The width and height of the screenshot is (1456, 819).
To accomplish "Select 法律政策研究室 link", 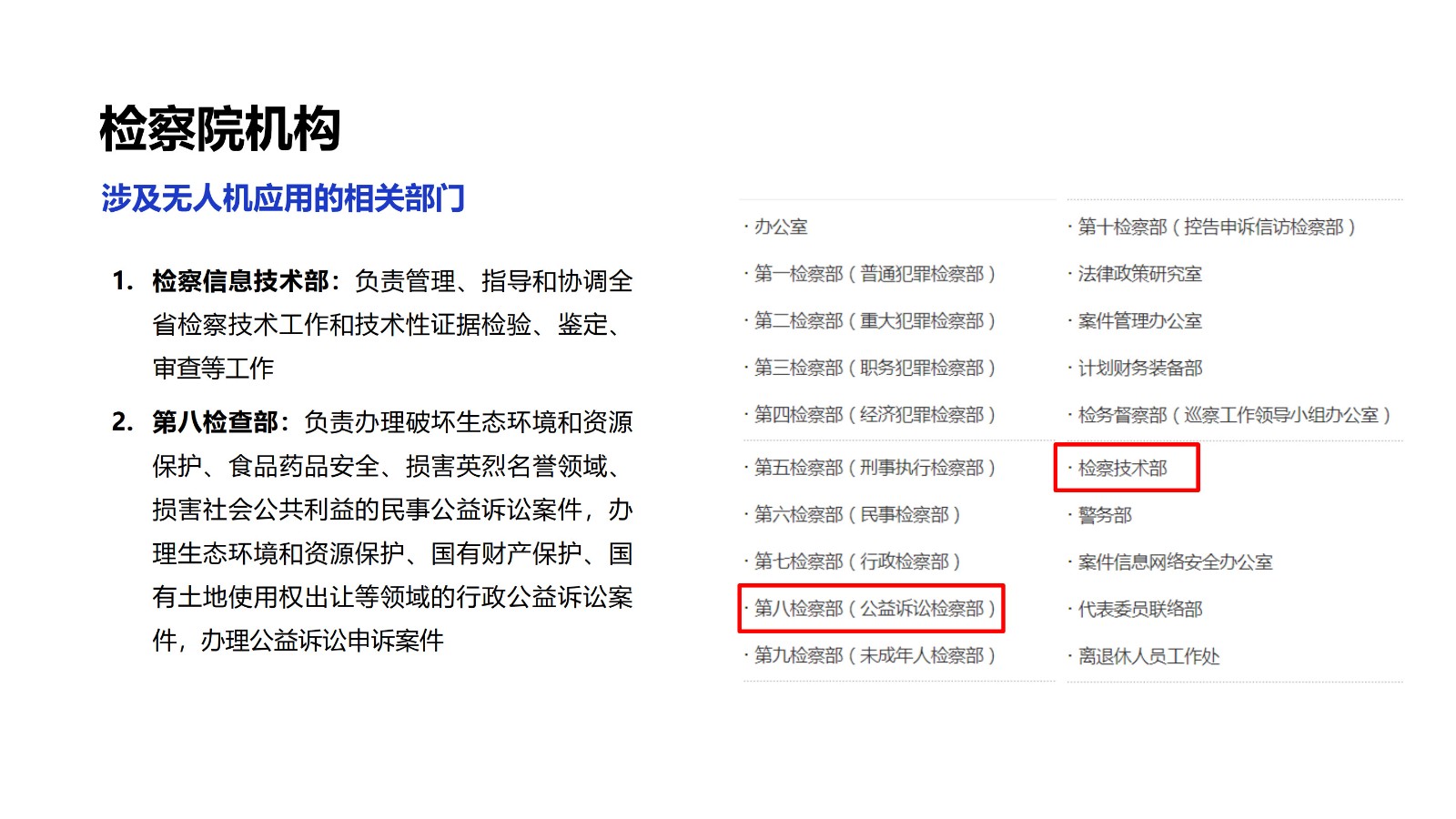I will (1139, 274).
